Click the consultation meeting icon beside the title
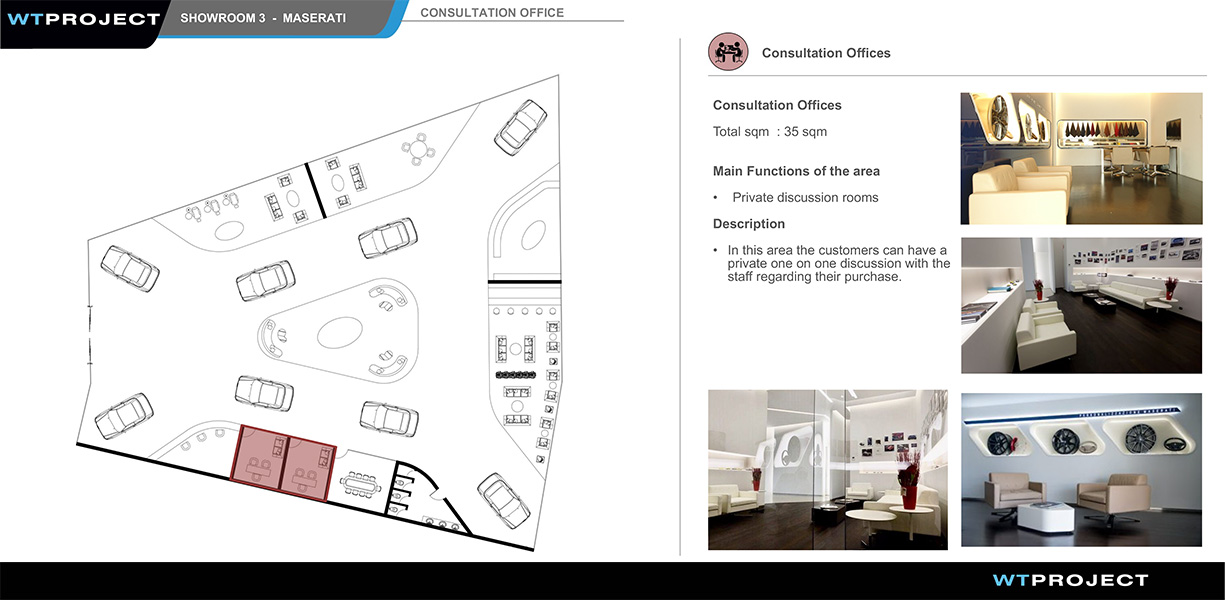This screenshot has width=1225, height=600. coord(728,52)
